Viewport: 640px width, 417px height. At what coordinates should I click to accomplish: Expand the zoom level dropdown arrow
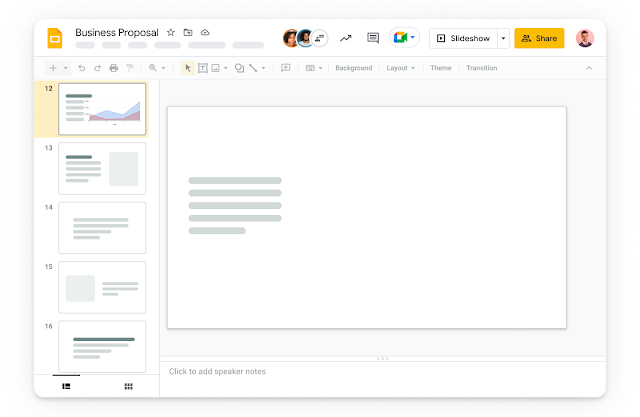point(163,68)
